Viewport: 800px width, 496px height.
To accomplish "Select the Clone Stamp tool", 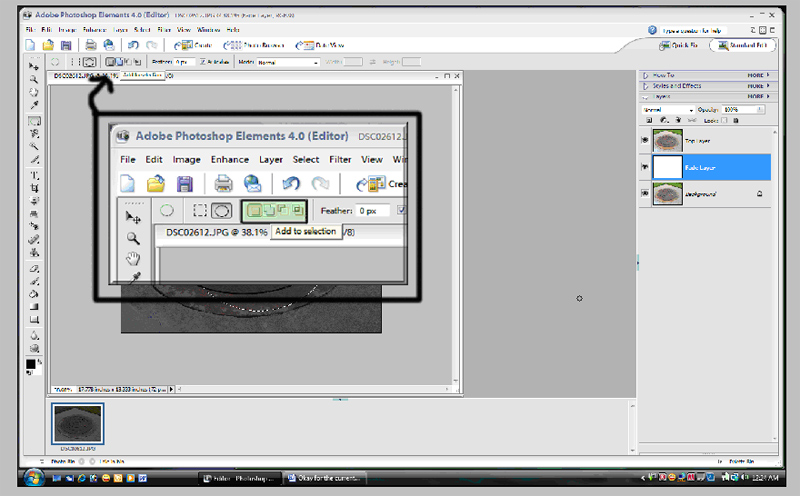I will (x=34, y=252).
